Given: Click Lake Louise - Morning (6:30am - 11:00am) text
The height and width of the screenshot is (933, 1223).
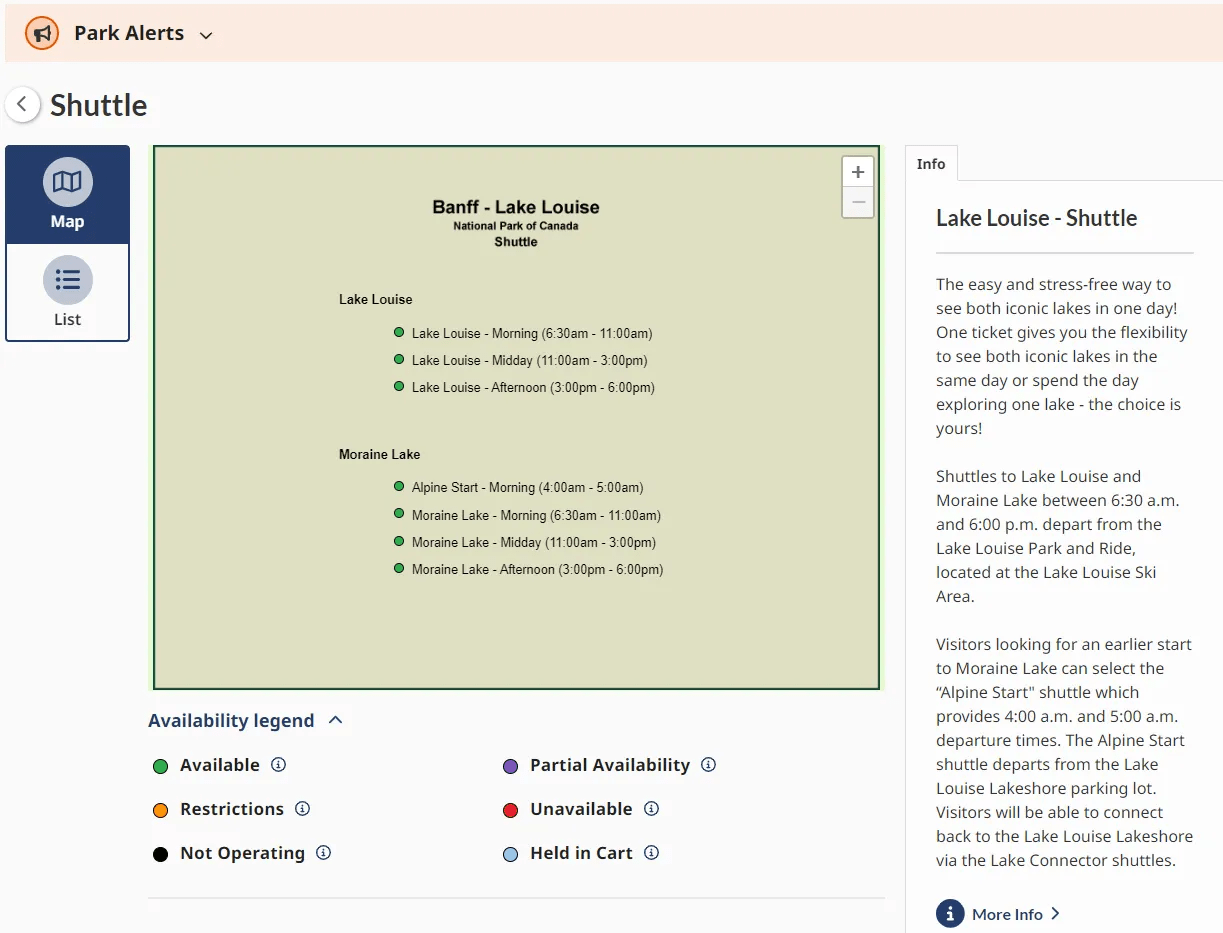Looking at the screenshot, I should click(532, 333).
